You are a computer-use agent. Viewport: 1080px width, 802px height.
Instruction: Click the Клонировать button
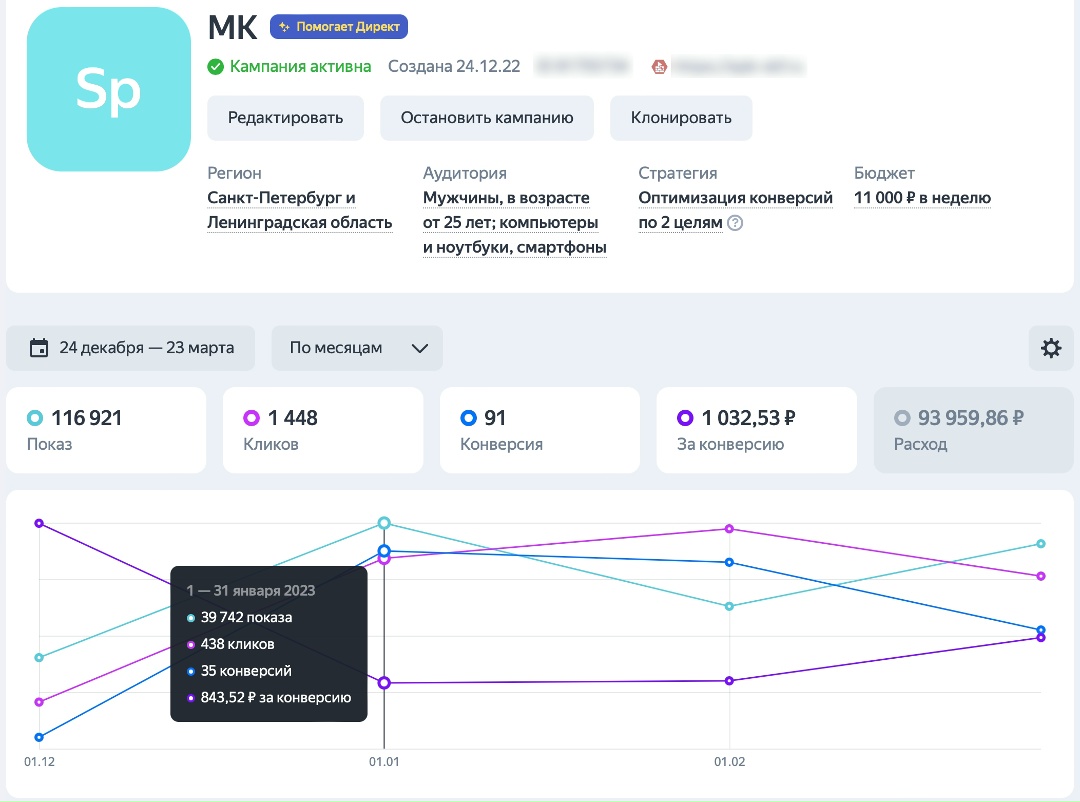click(681, 118)
